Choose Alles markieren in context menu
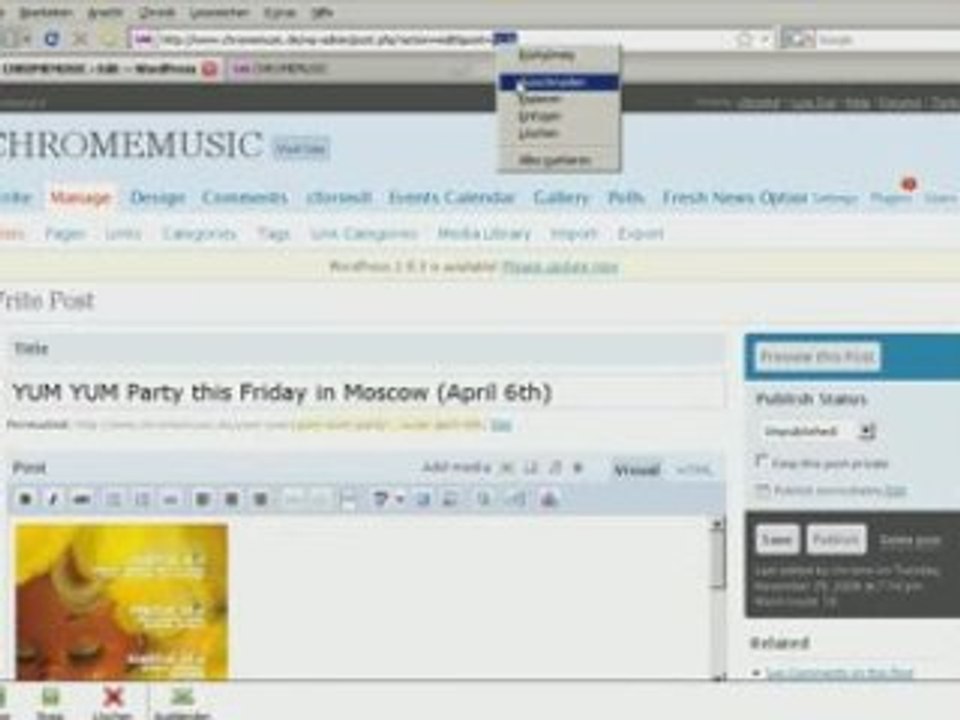Screen dimensions: 960x720 [x=559, y=160]
